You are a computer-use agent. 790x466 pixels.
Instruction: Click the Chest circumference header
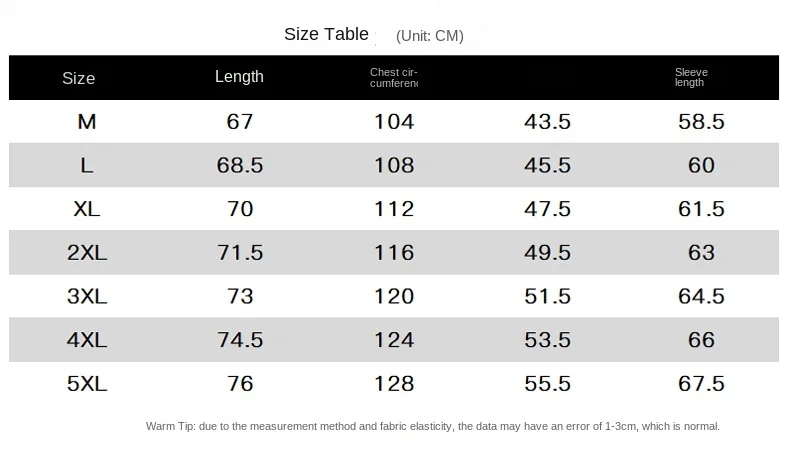pyautogui.click(x=393, y=78)
